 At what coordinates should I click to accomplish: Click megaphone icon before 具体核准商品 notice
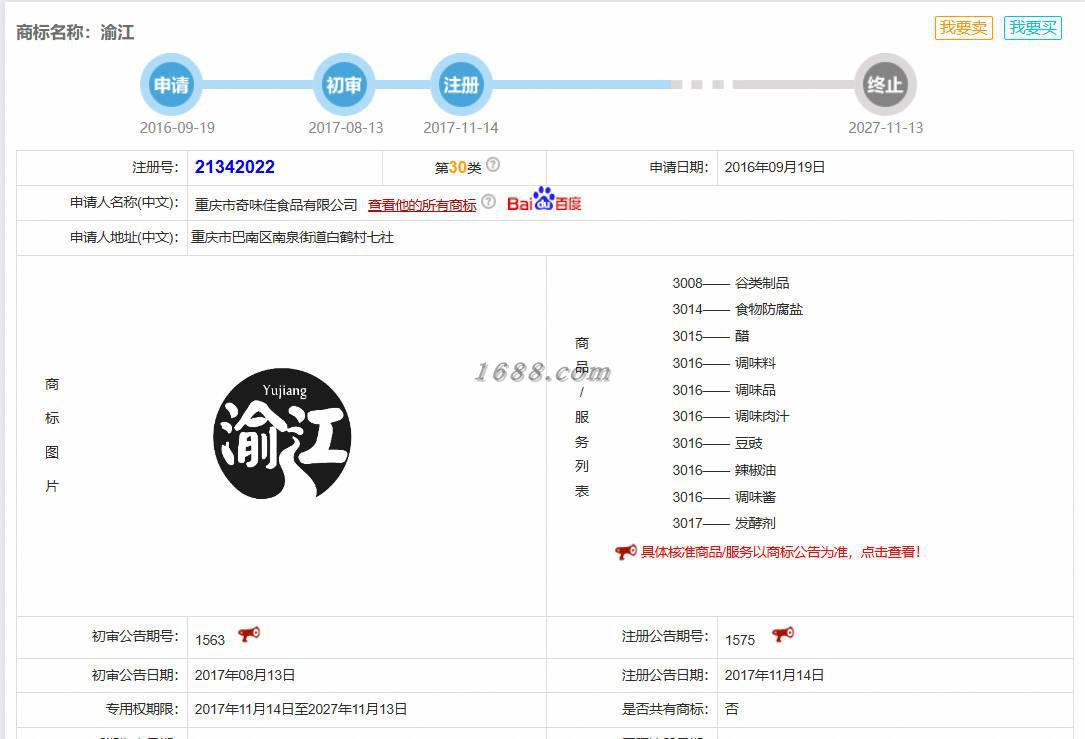point(626,551)
